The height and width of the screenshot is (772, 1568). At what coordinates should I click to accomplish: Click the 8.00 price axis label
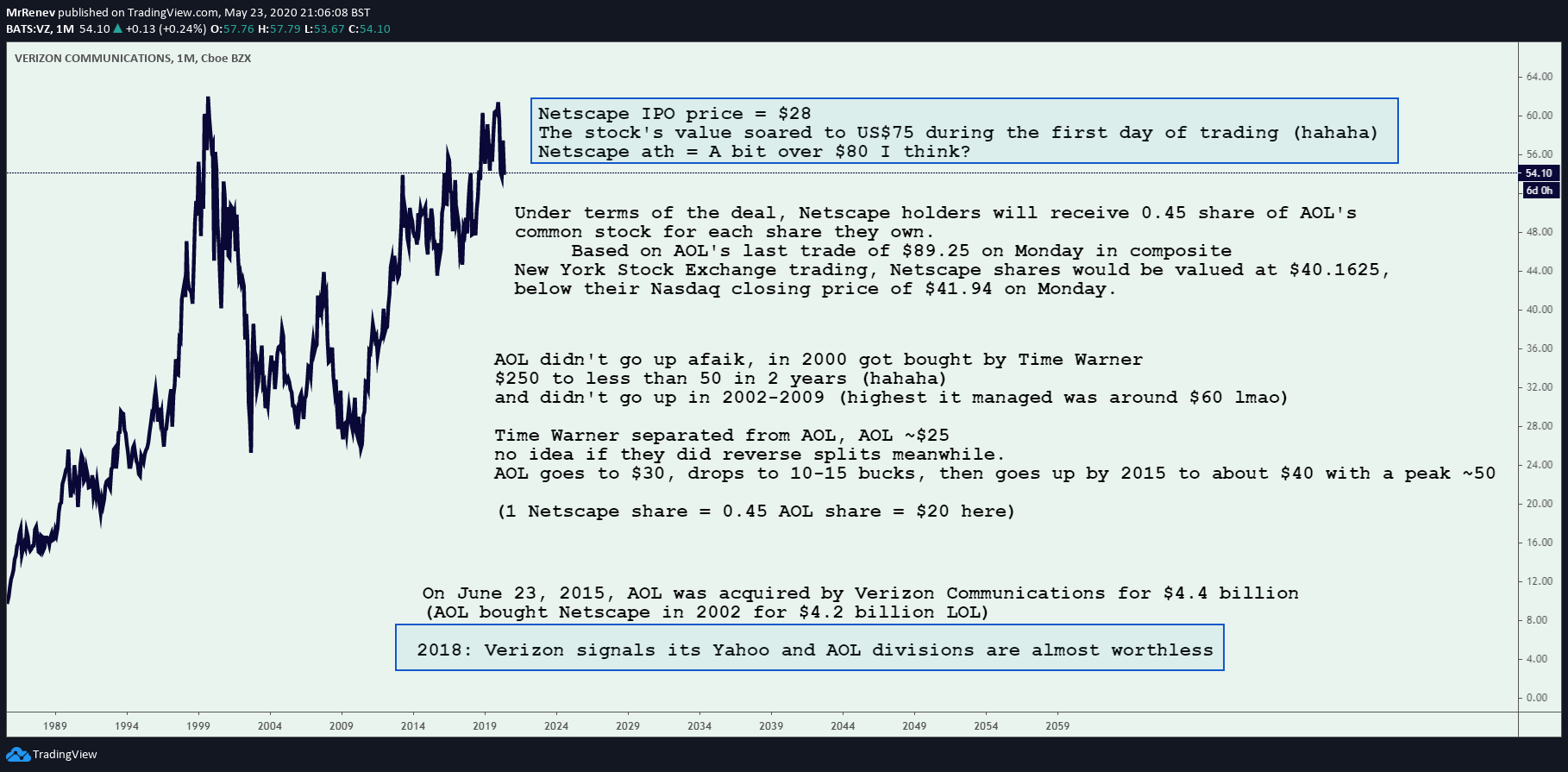click(1537, 620)
